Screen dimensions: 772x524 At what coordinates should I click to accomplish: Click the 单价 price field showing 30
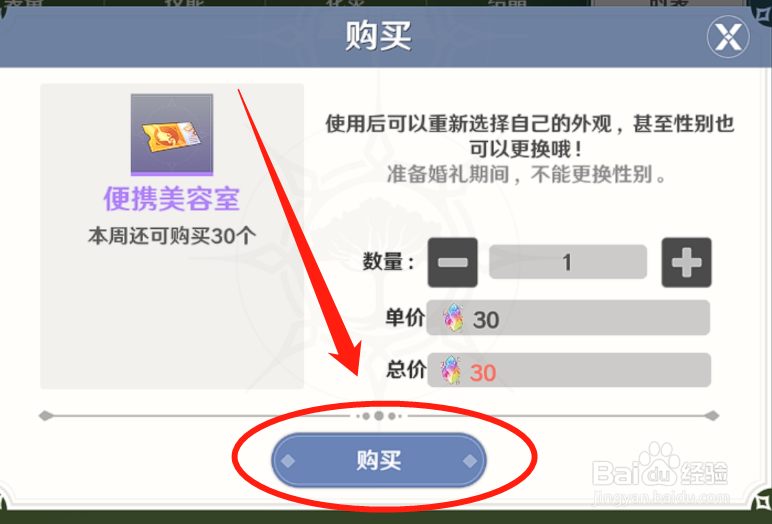click(568, 318)
